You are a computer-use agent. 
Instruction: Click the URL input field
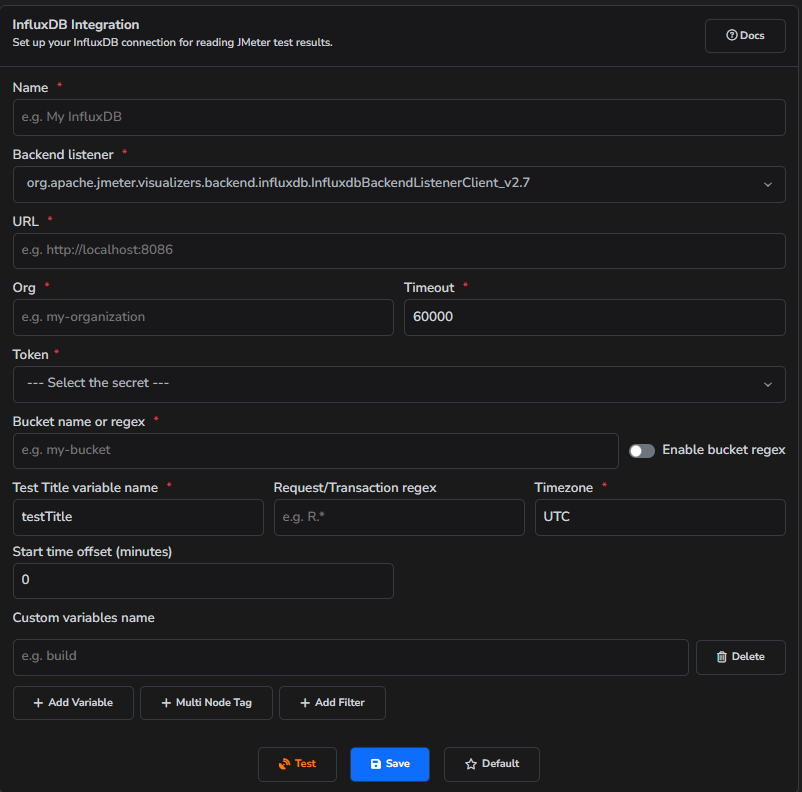(399, 251)
